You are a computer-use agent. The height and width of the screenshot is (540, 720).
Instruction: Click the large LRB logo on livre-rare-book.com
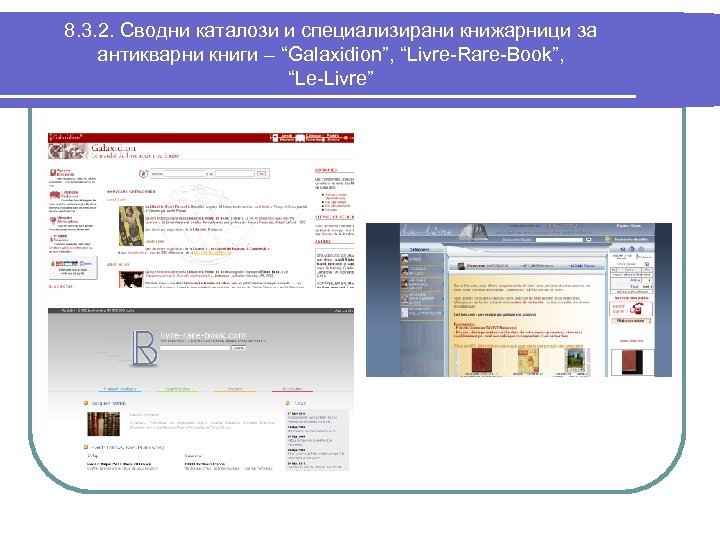pyautogui.click(x=144, y=348)
